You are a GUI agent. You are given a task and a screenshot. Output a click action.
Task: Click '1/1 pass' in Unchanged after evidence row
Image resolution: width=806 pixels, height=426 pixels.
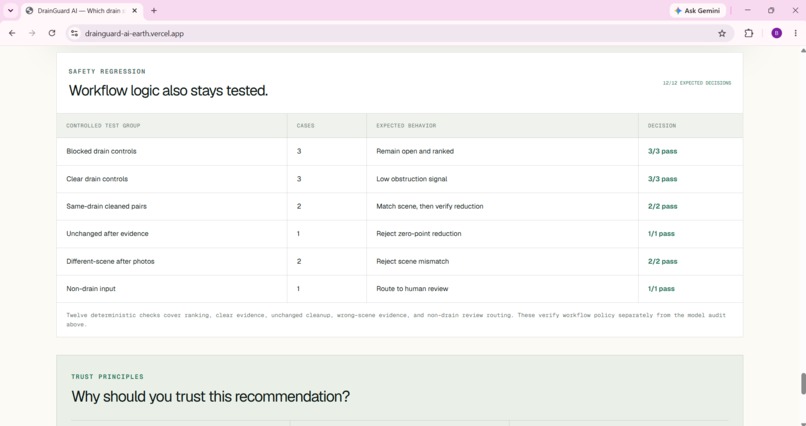(x=661, y=233)
